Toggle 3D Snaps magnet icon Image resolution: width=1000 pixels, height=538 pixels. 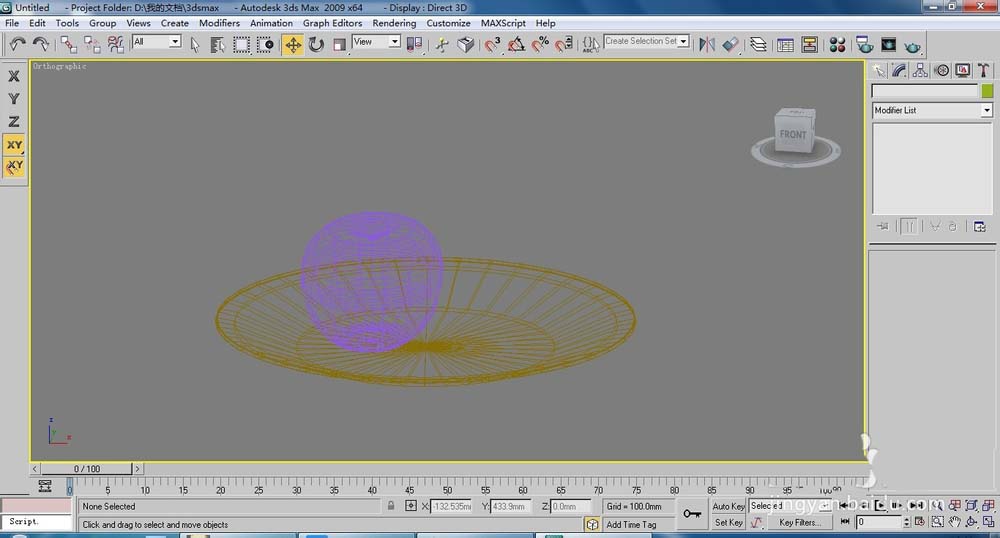click(x=492, y=44)
